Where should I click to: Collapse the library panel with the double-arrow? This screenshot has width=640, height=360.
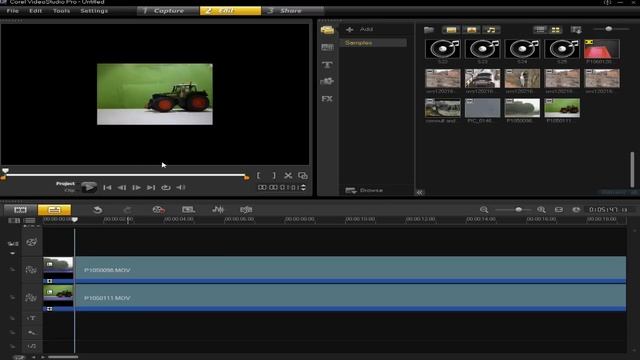(x=420, y=192)
